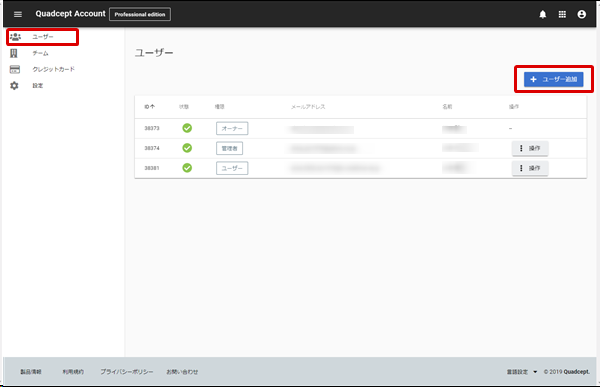This screenshot has height=387, width=600.
Task: Click the Quadcept Account title
Action: (x=70, y=14)
